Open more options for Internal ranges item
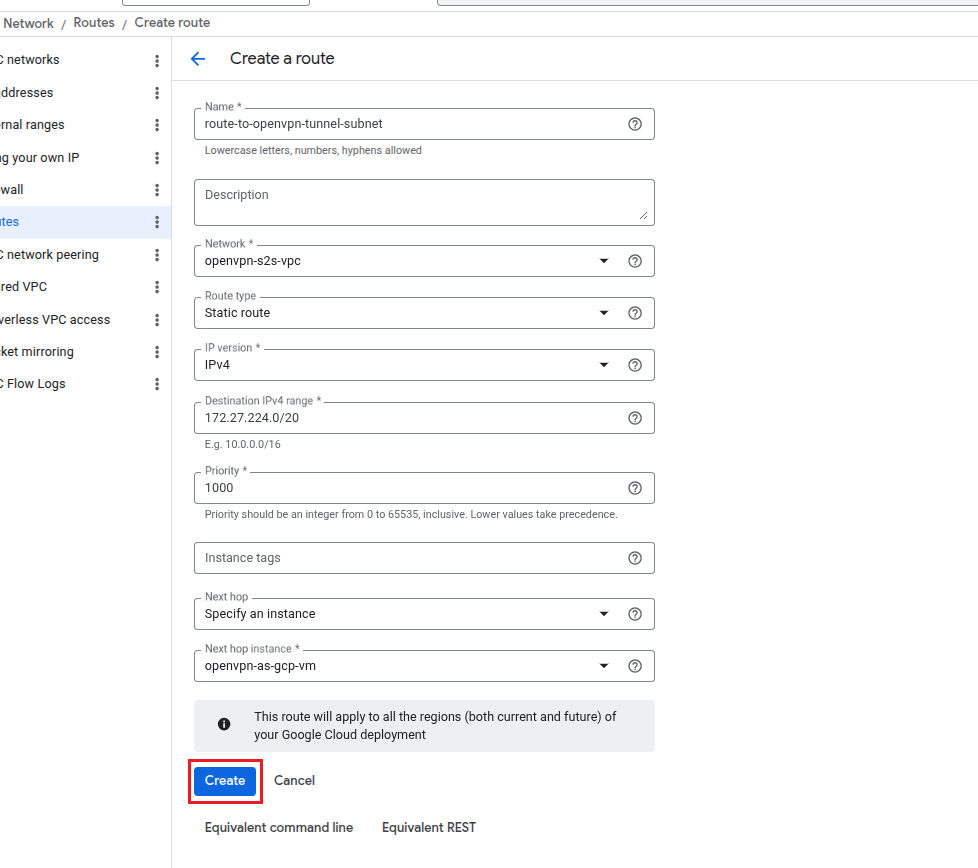978x868 pixels. 157,125
